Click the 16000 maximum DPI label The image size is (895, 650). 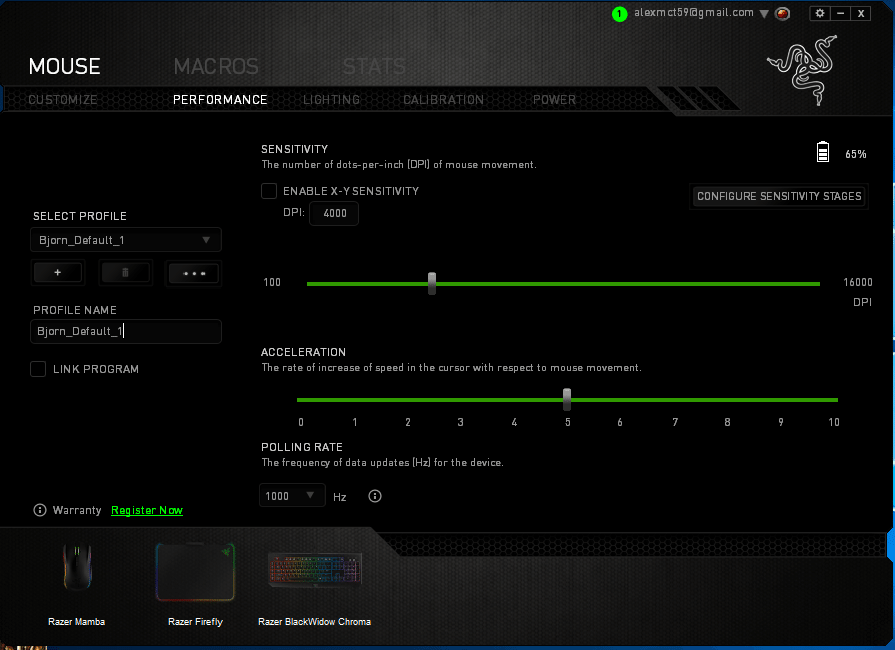click(858, 282)
